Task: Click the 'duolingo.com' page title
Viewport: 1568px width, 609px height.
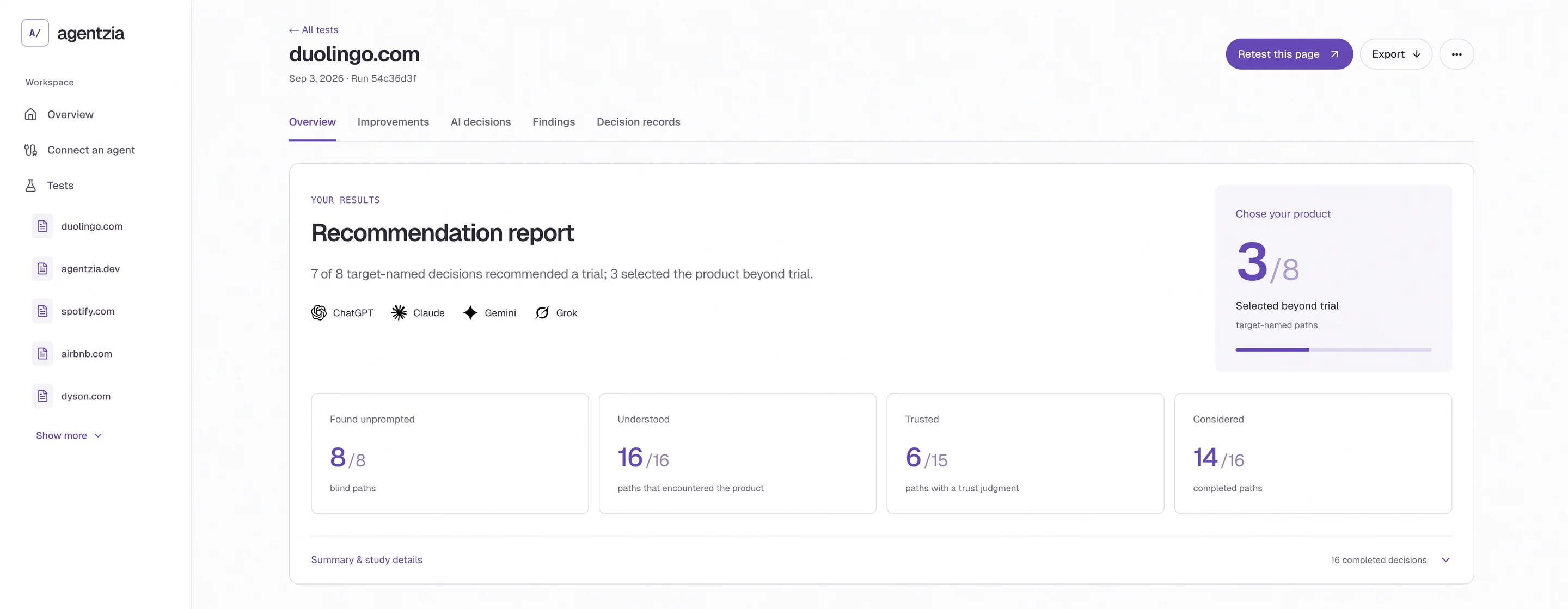Action: point(354,54)
